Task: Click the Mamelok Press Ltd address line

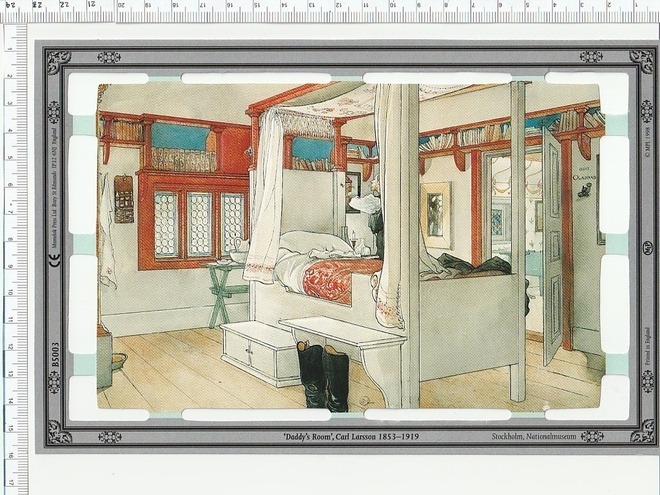Action: [56, 187]
